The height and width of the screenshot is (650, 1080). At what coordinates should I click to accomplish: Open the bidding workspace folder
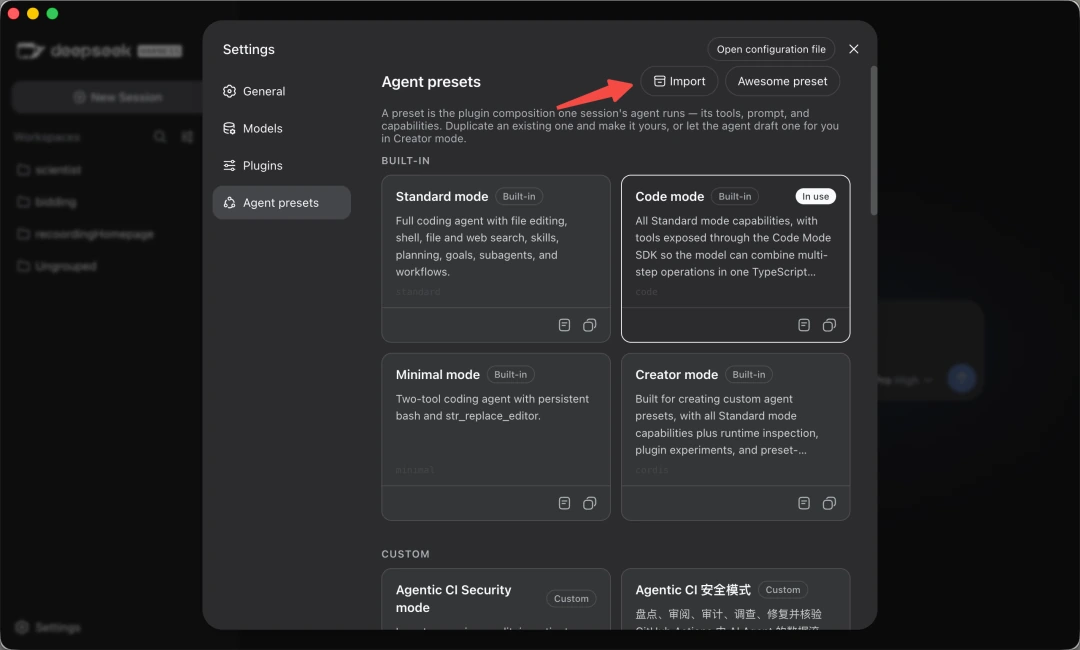(x=47, y=202)
